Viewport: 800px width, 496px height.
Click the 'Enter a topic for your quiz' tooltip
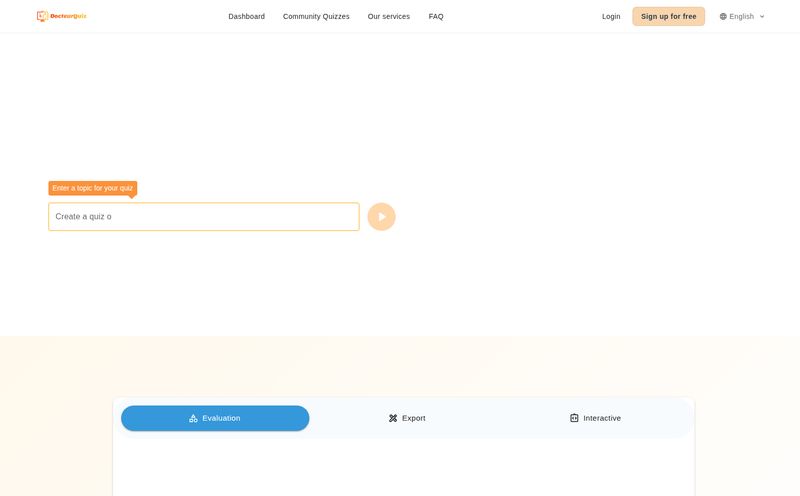[x=92, y=188]
